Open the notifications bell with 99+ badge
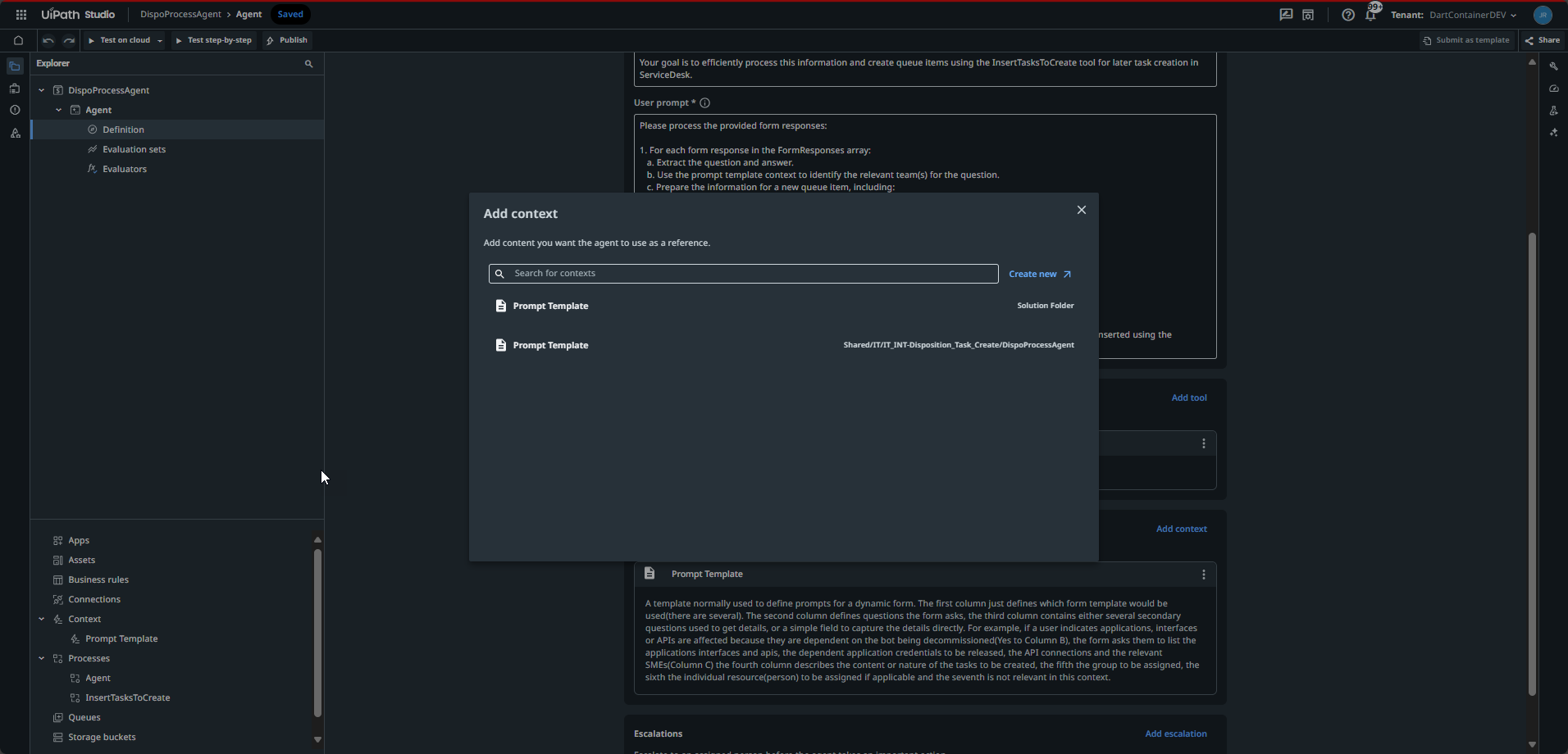1568x754 pixels. [x=1371, y=15]
